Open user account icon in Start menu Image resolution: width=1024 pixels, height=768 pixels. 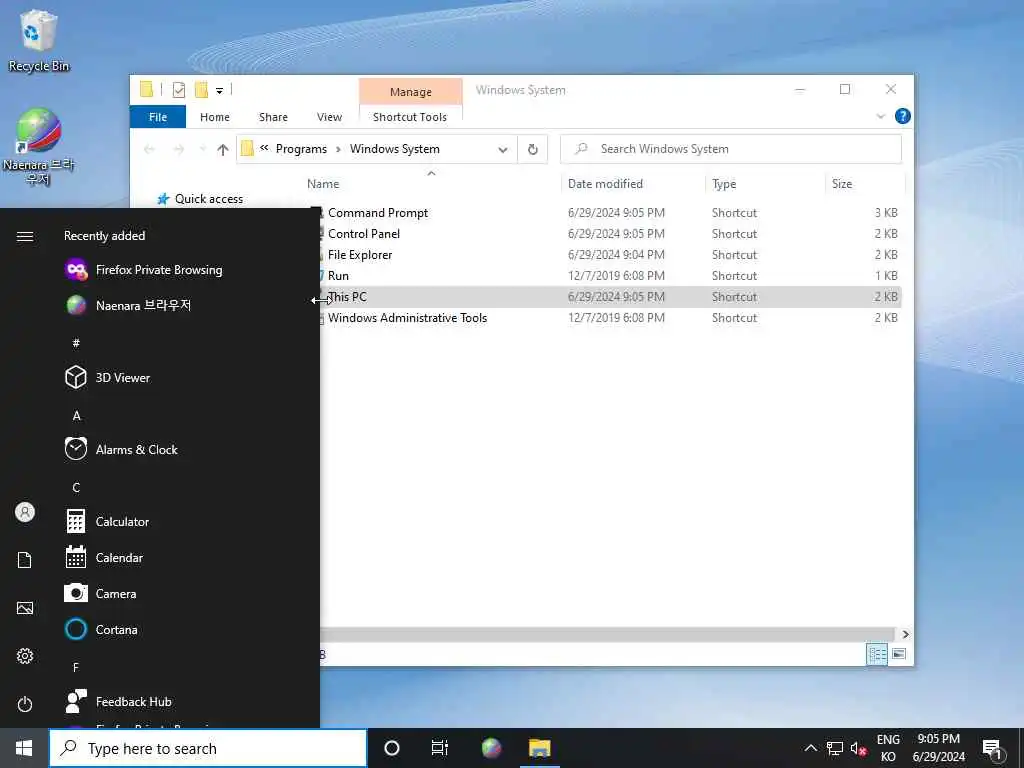point(25,512)
